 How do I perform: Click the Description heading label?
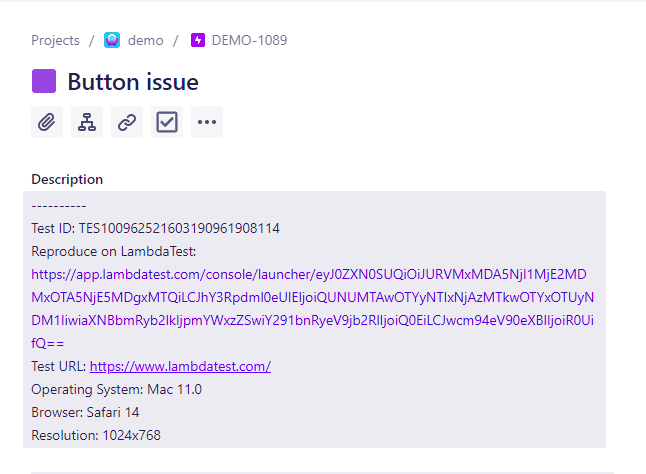coord(67,180)
